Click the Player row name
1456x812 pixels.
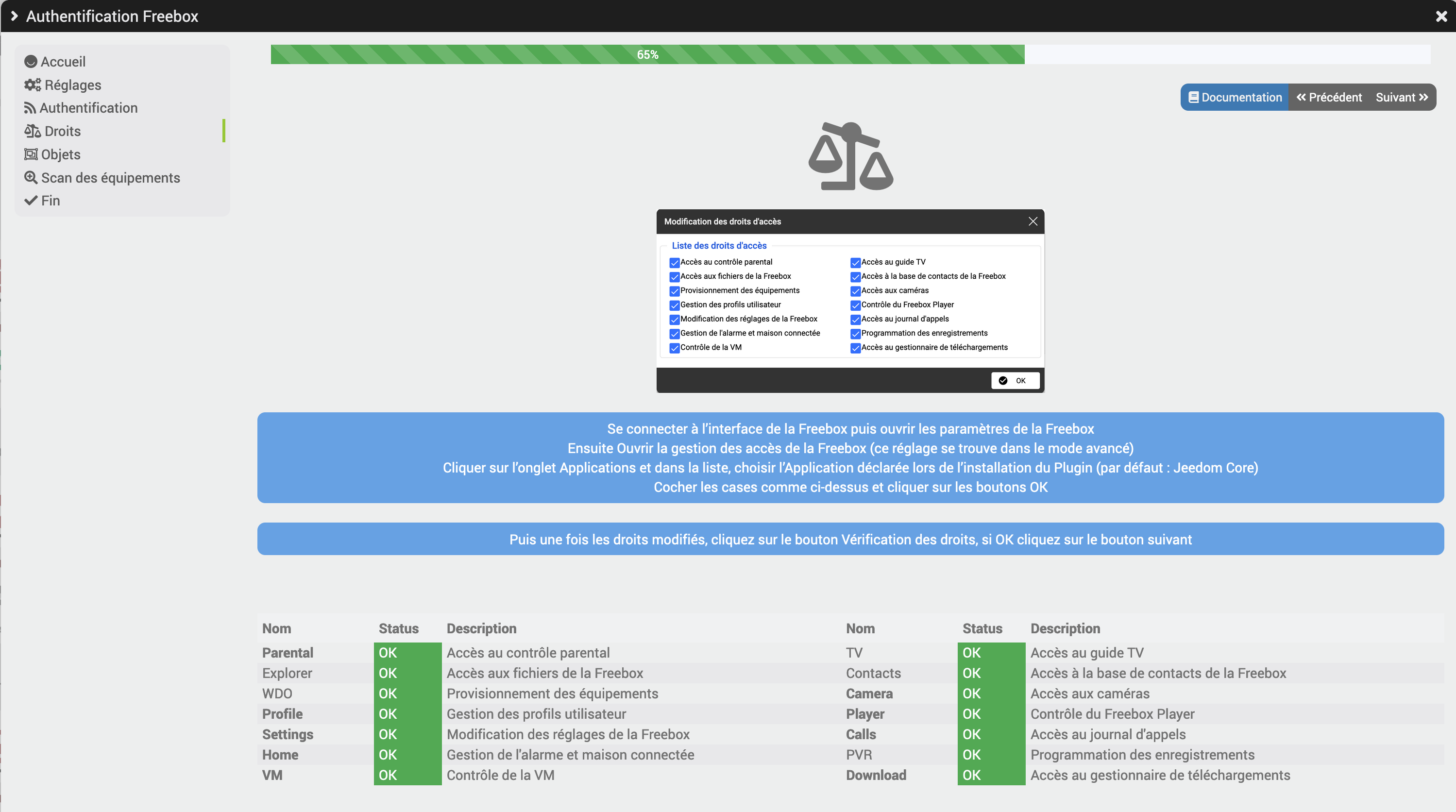click(x=865, y=714)
